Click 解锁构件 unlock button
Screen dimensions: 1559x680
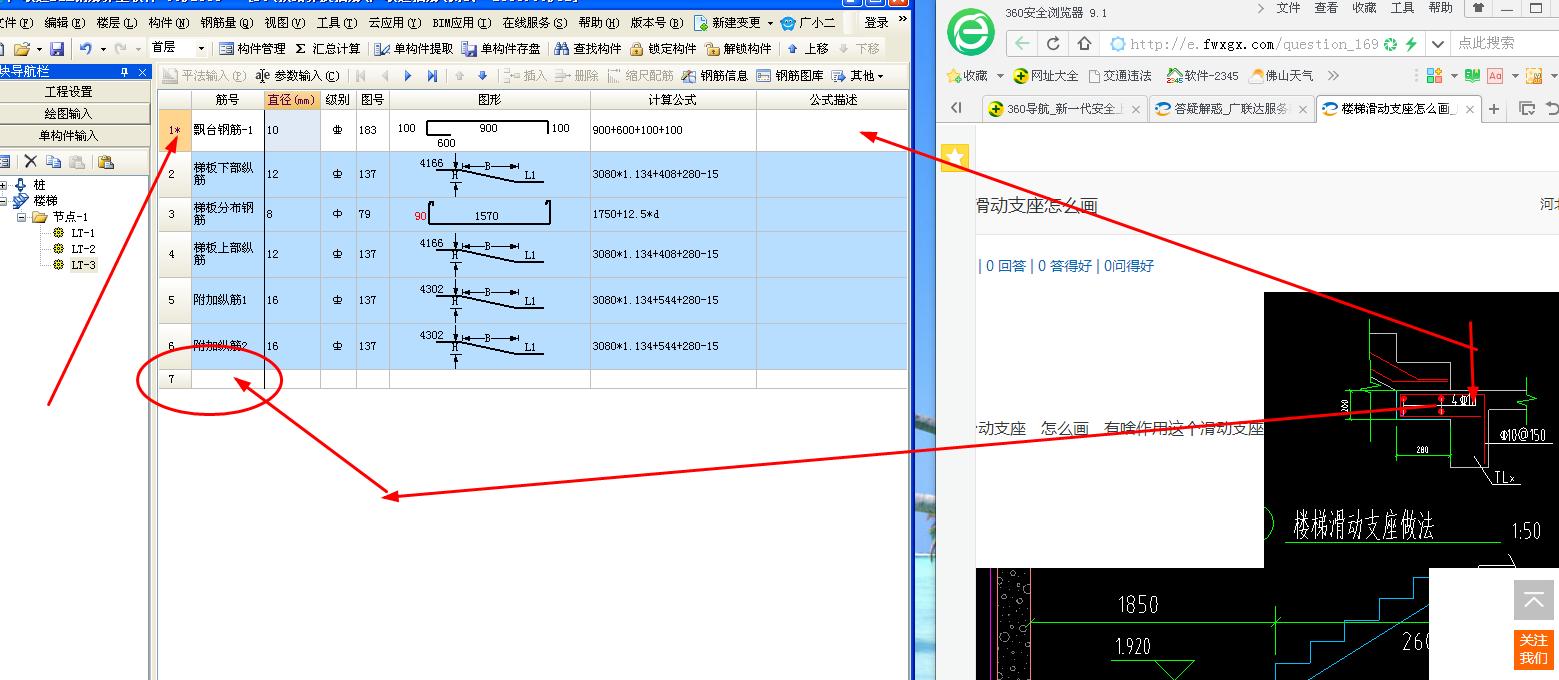coord(739,48)
